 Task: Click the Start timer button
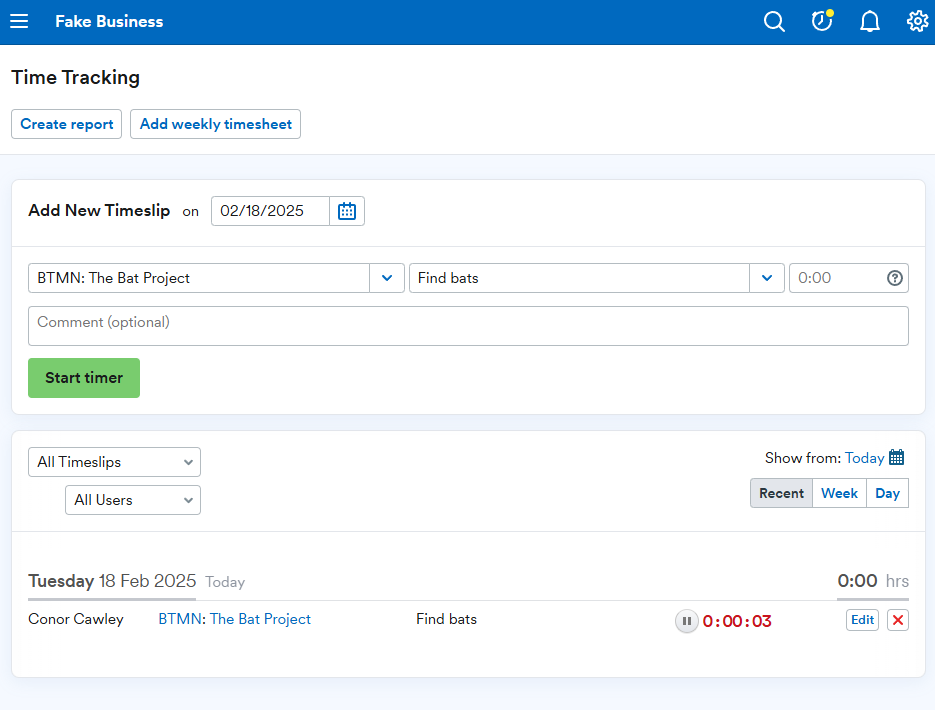point(84,378)
